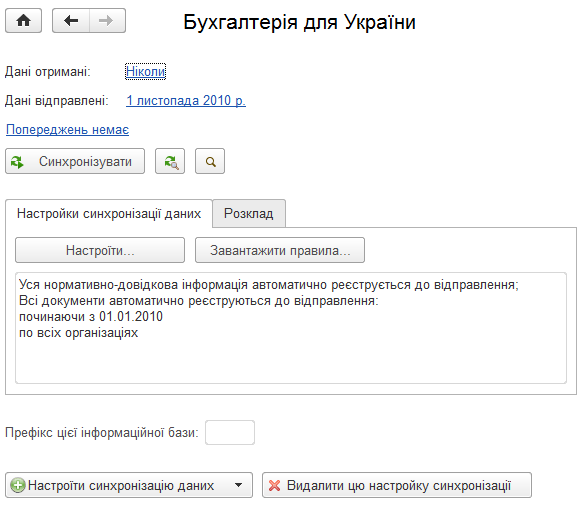This screenshot has width=584, height=509.
Task: Click the Дані отримані: label
Action: tap(48, 71)
